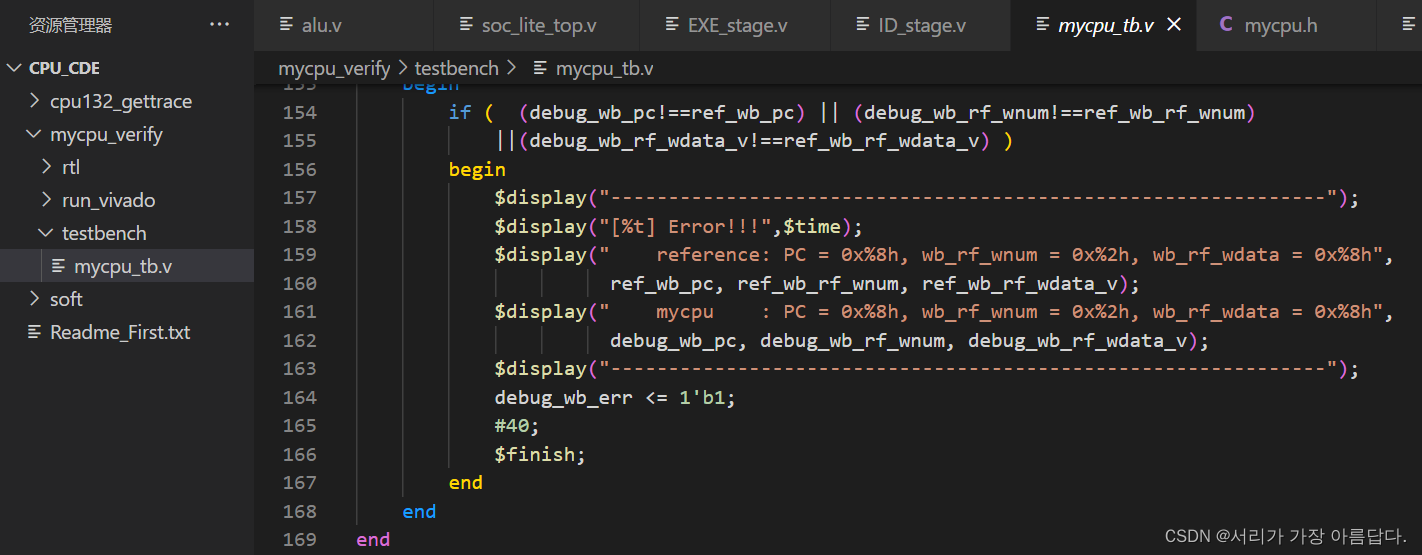Click the begin keyword on line 156
Viewport: 1422px width, 555px height.
[x=477, y=169]
